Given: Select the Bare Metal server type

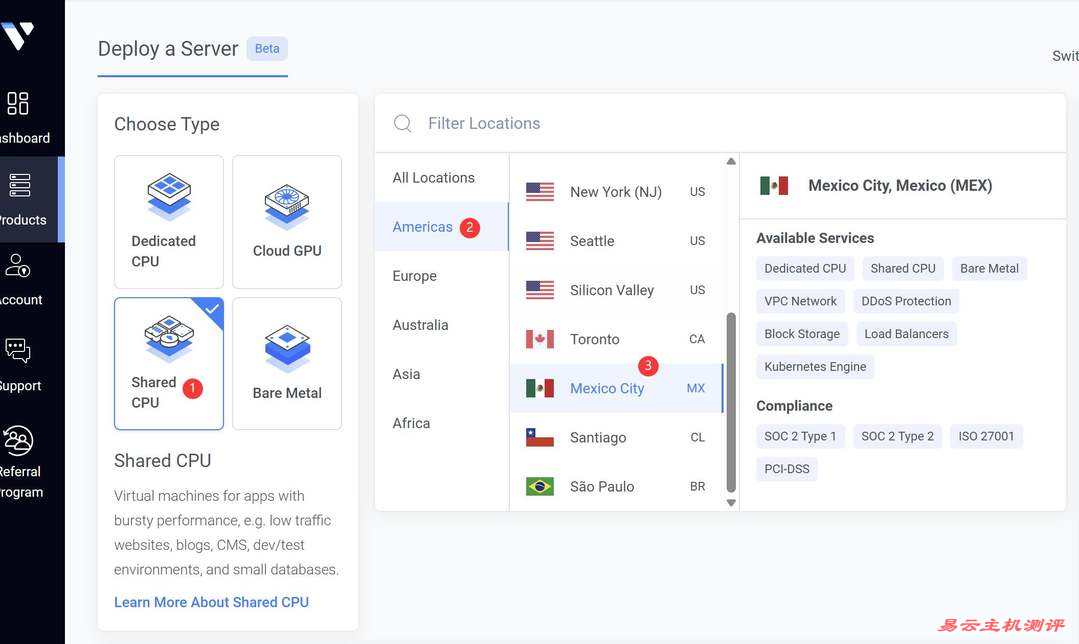Looking at the screenshot, I should click(x=287, y=363).
